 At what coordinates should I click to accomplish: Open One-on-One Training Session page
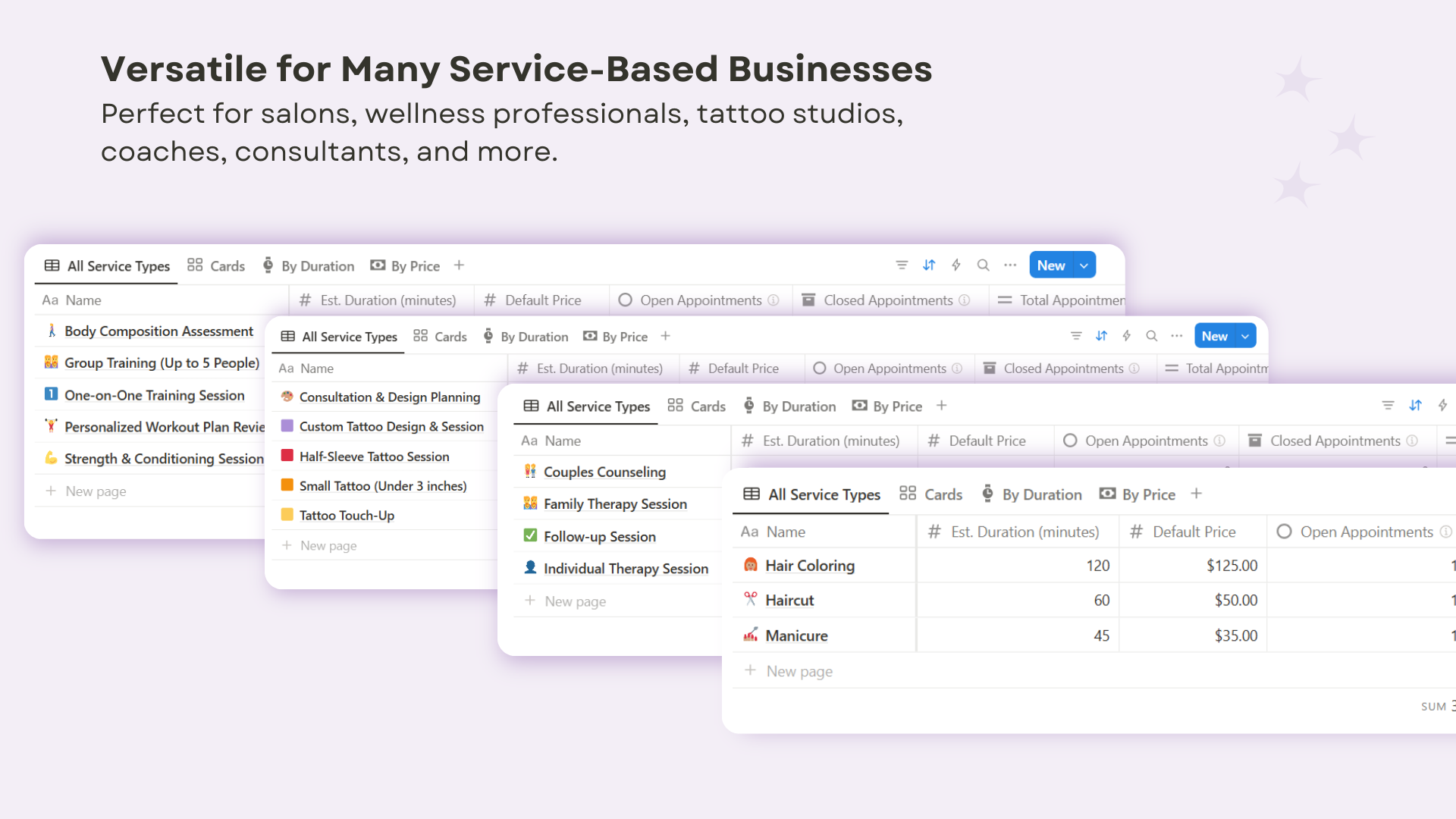(x=155, y=395)
